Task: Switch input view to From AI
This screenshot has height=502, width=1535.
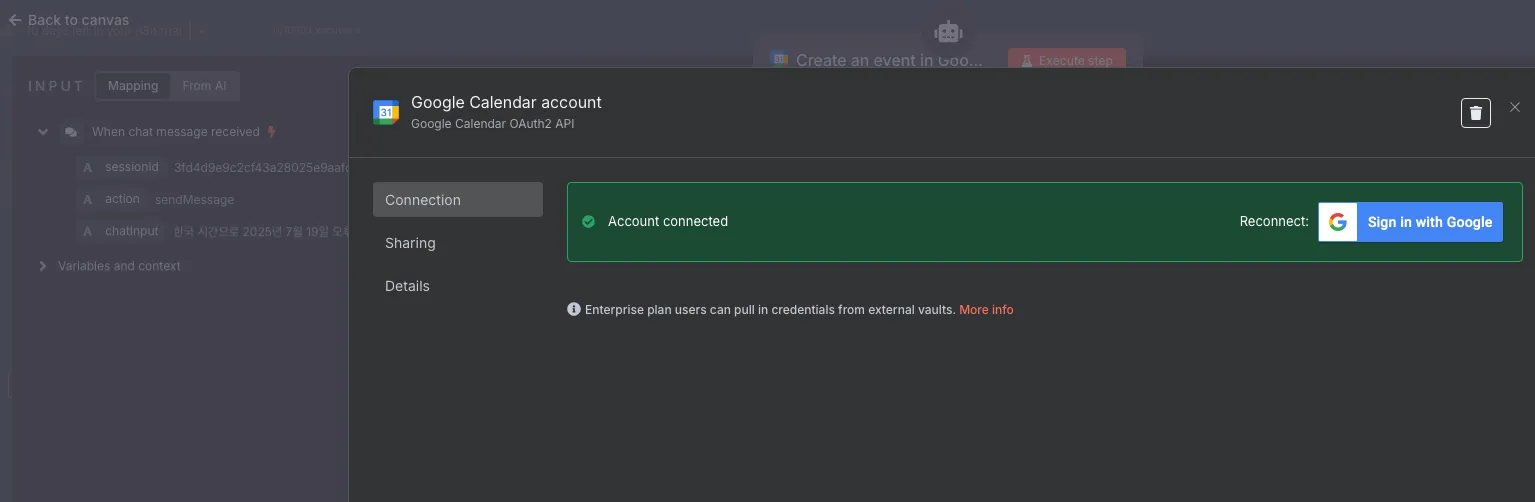Action: coord(204,86)
